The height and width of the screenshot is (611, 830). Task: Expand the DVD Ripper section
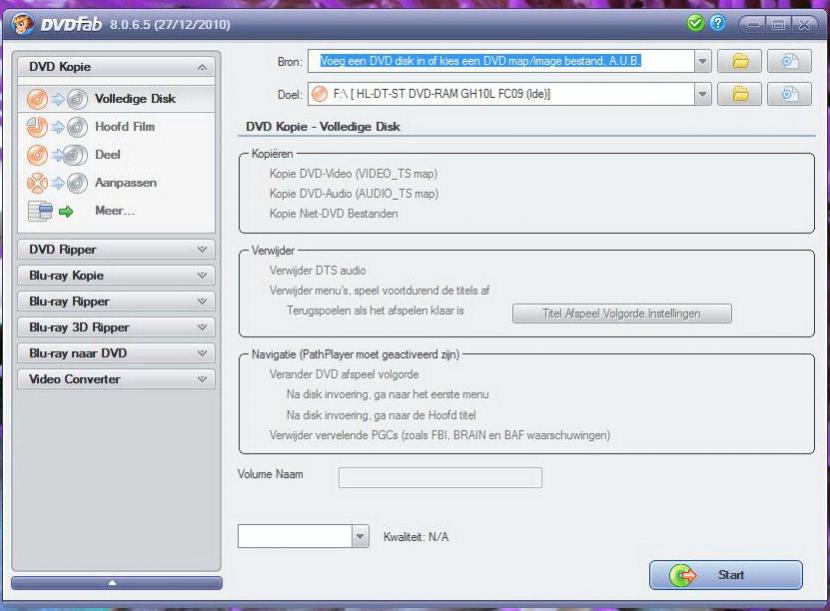pos(116,249)
